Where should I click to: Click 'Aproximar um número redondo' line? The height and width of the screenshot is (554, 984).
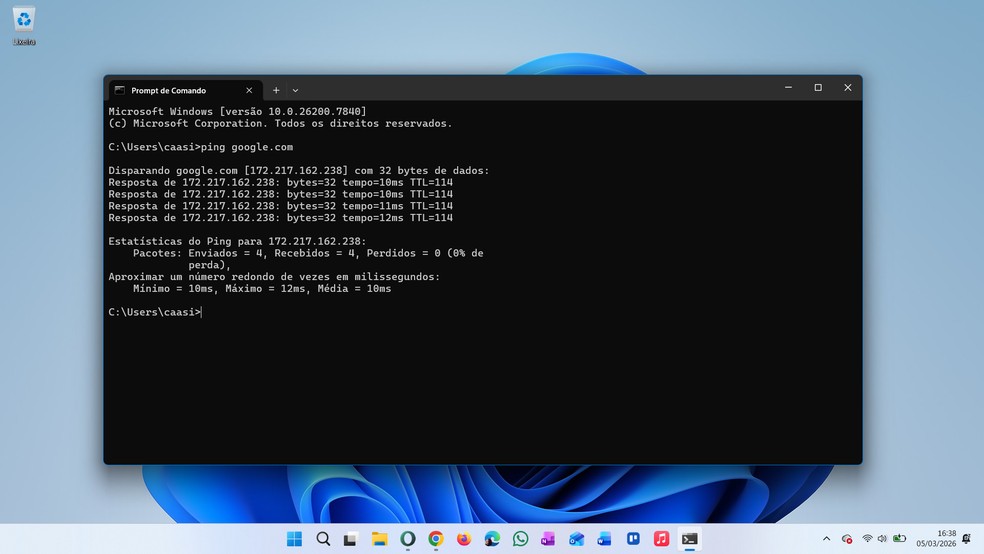[274, 277]
